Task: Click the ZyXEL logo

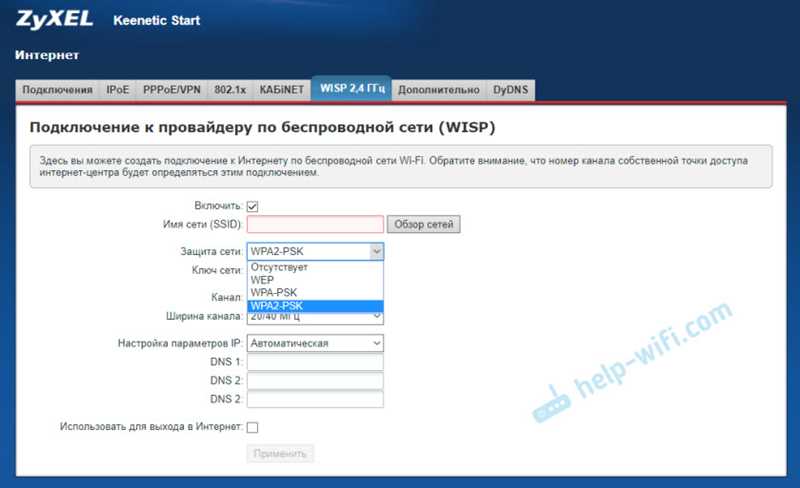Action: click(x=54, y=19)
